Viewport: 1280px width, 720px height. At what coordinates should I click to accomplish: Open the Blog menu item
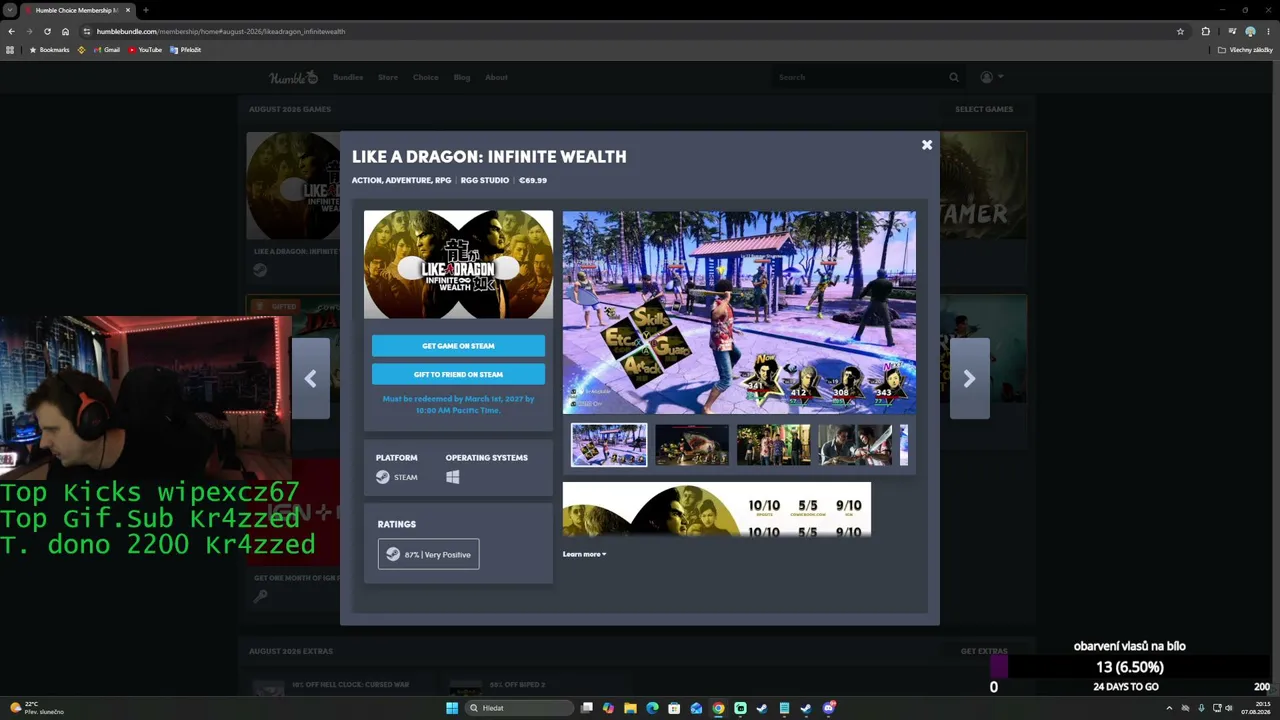(x=462, y=77)
